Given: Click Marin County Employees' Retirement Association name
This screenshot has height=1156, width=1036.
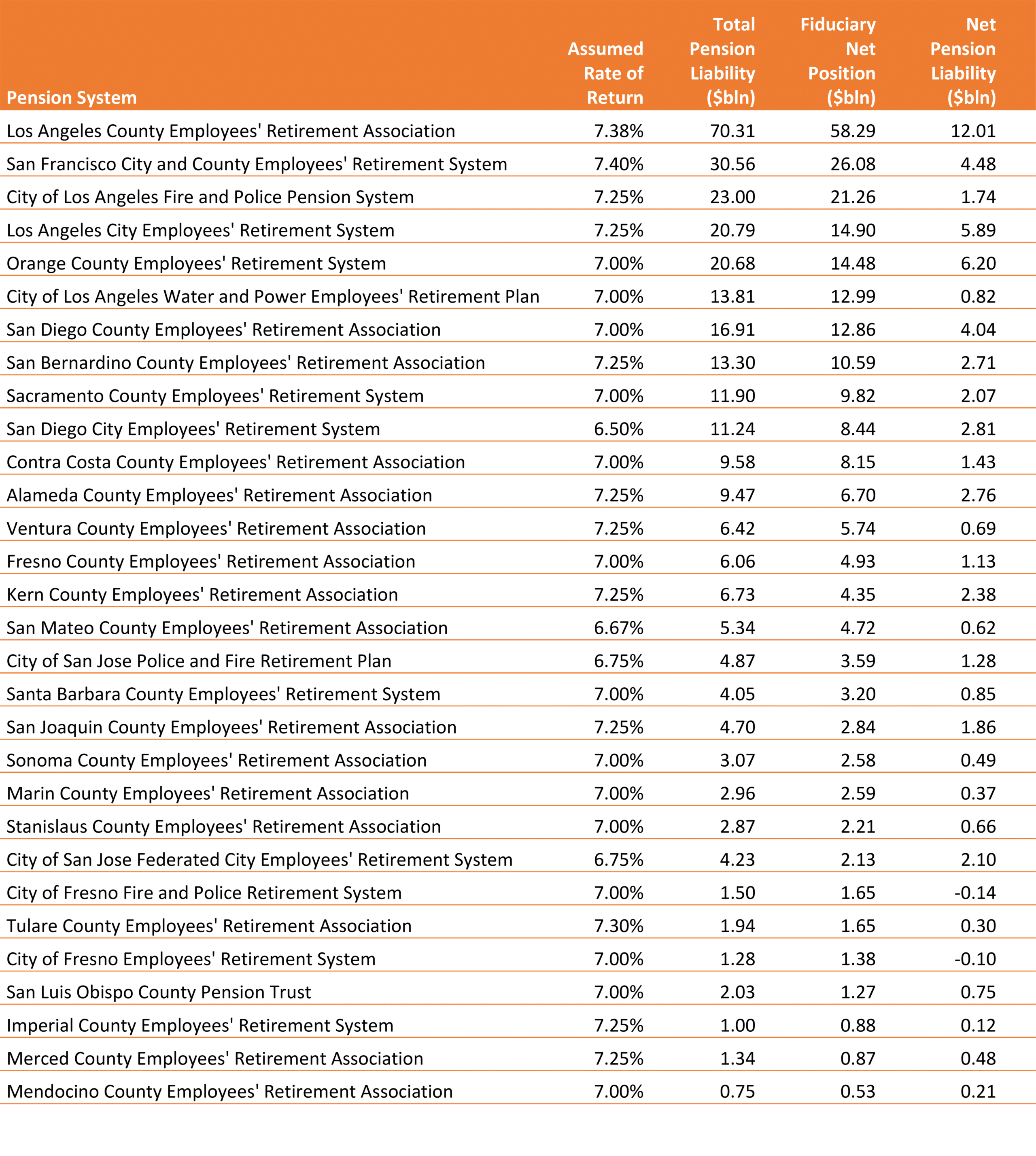Looking at the screenshot, I should pos(208,794).
